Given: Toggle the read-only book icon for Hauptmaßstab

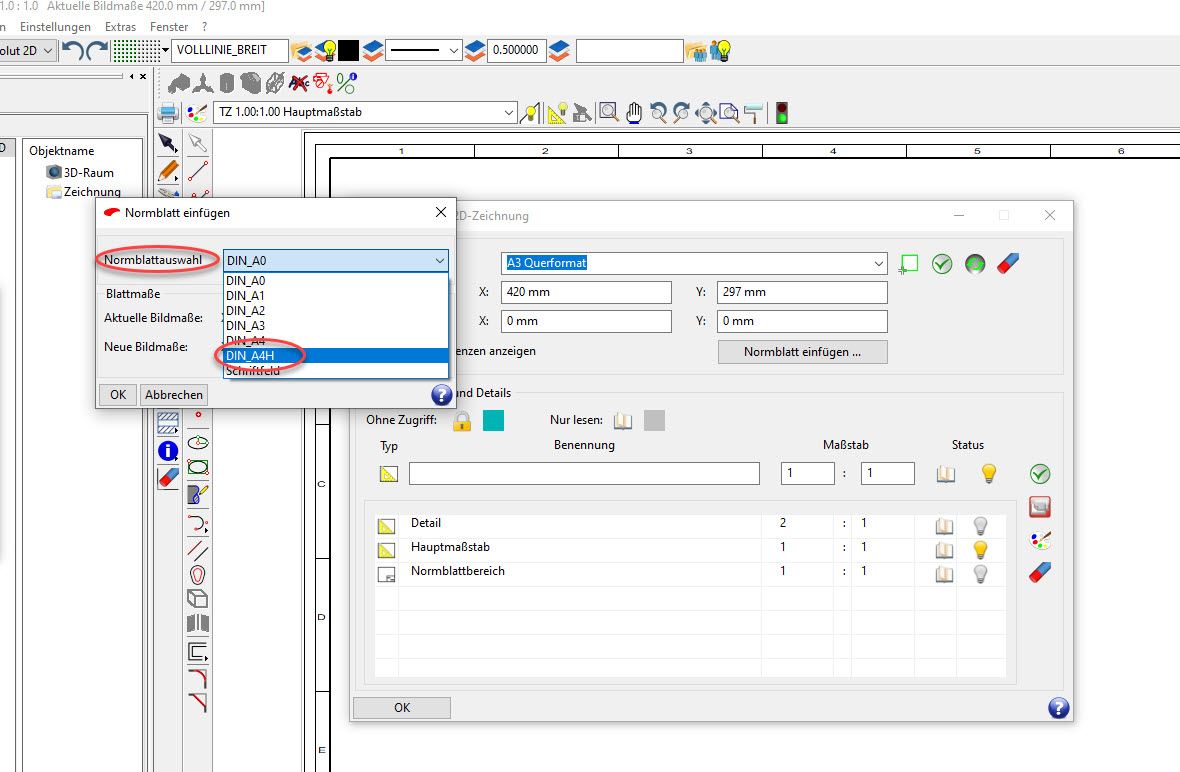Looking at the screenshot, I should tap(944, 549).
